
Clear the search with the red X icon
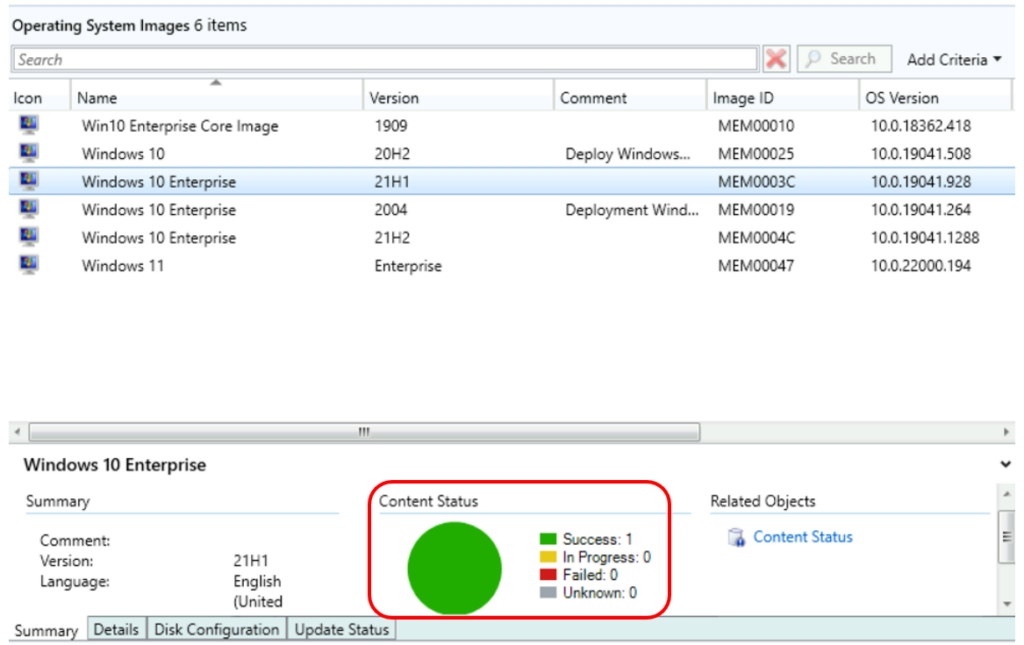pyautogui.click(x=776, y=59)
